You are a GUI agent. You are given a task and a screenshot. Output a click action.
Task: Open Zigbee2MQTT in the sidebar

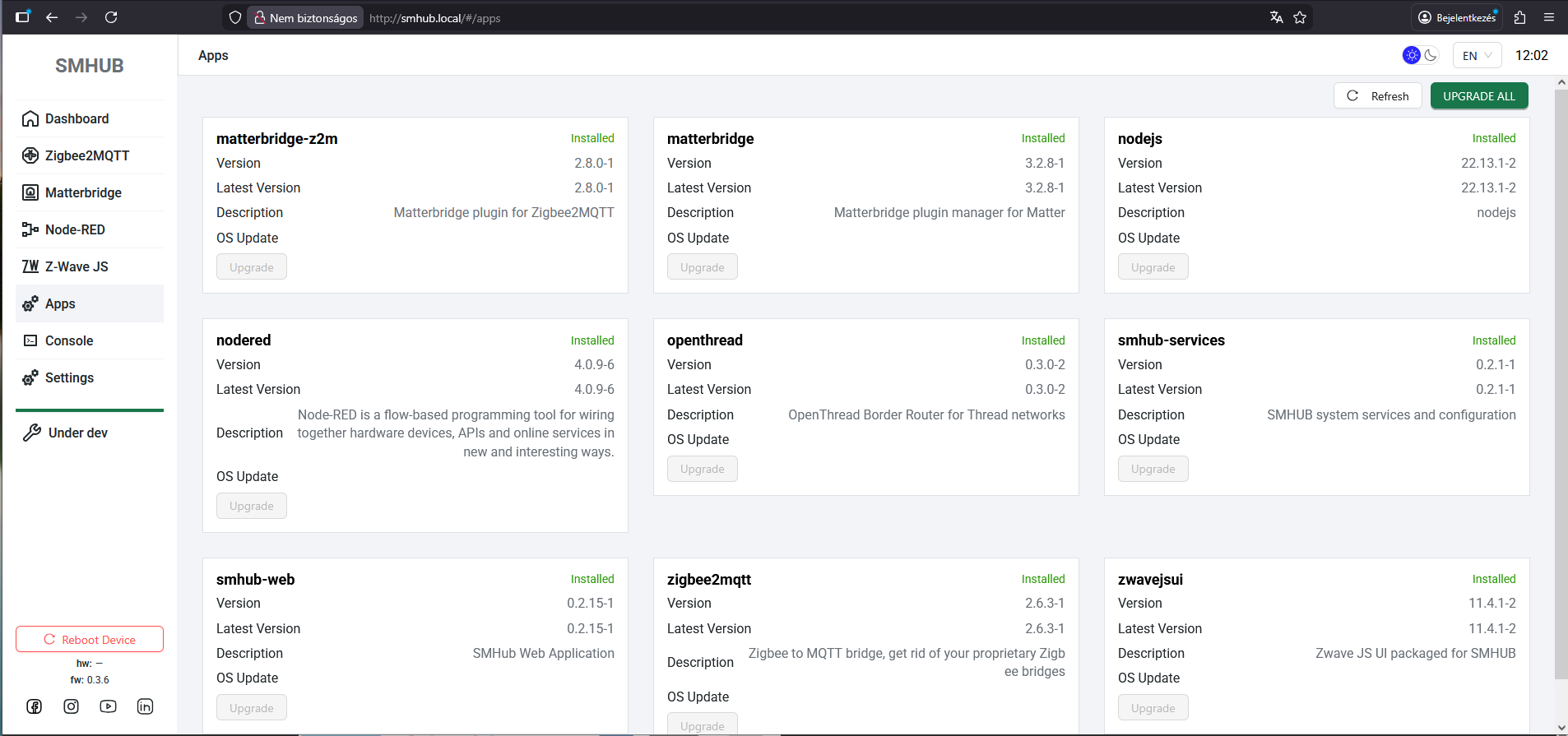pyautogui.click(x=87, y=155)
